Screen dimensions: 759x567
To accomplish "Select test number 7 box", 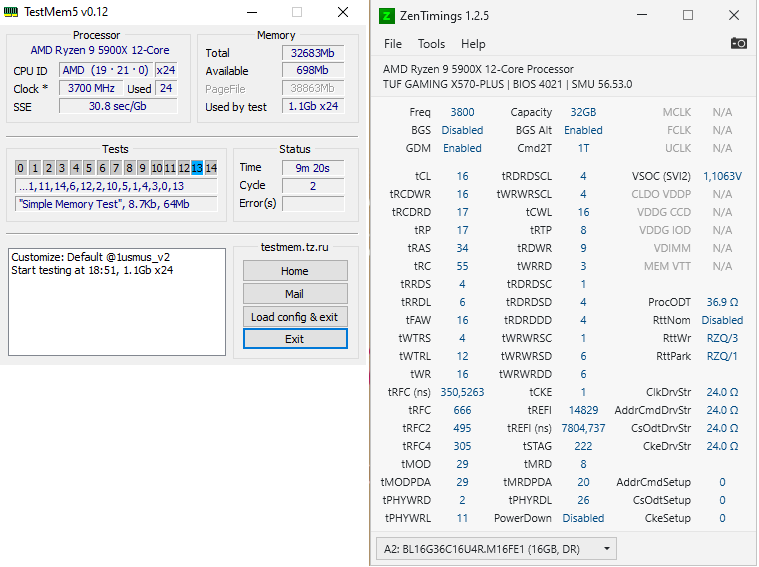I will point(116,168).
